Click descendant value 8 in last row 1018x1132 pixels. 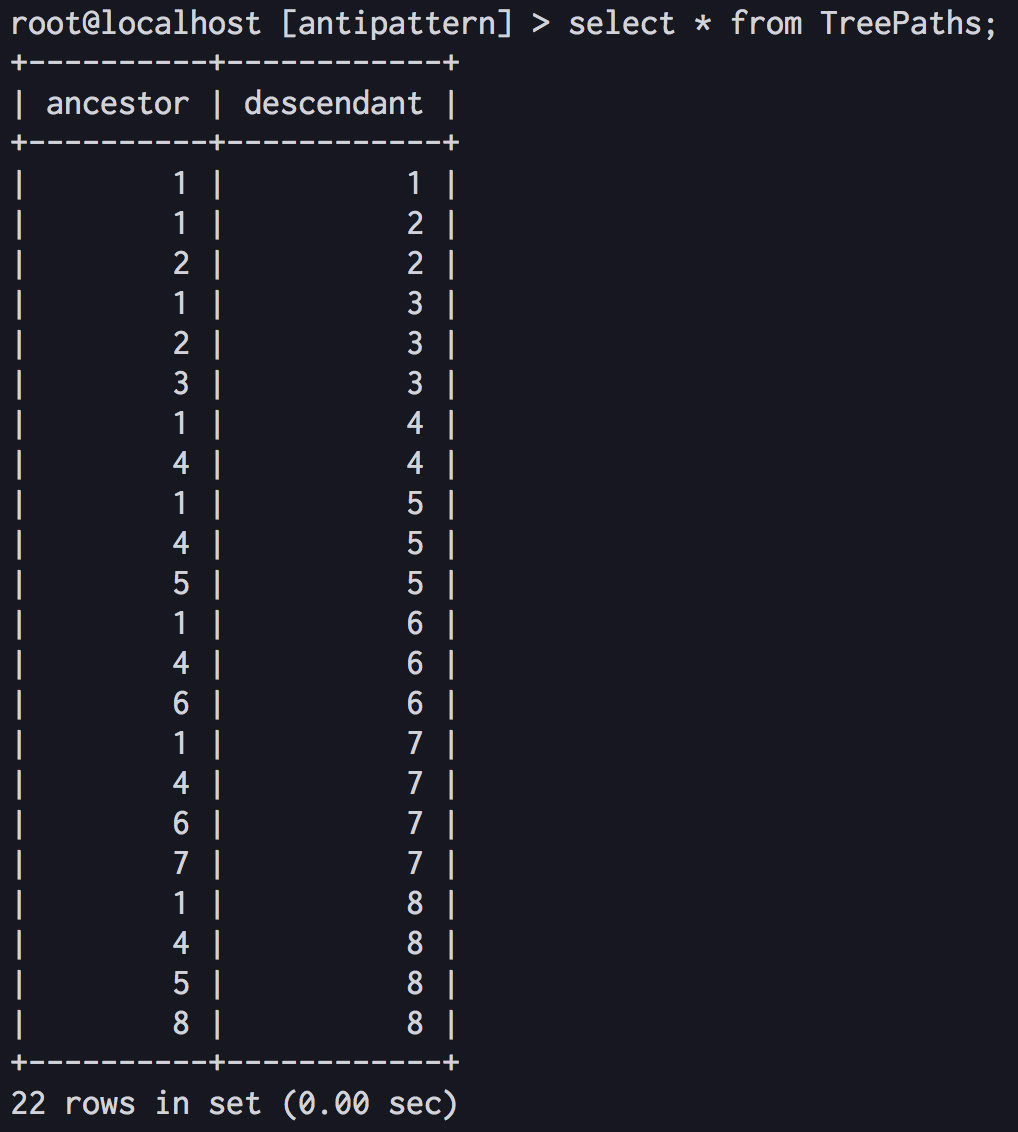(x=414, y=1023)
